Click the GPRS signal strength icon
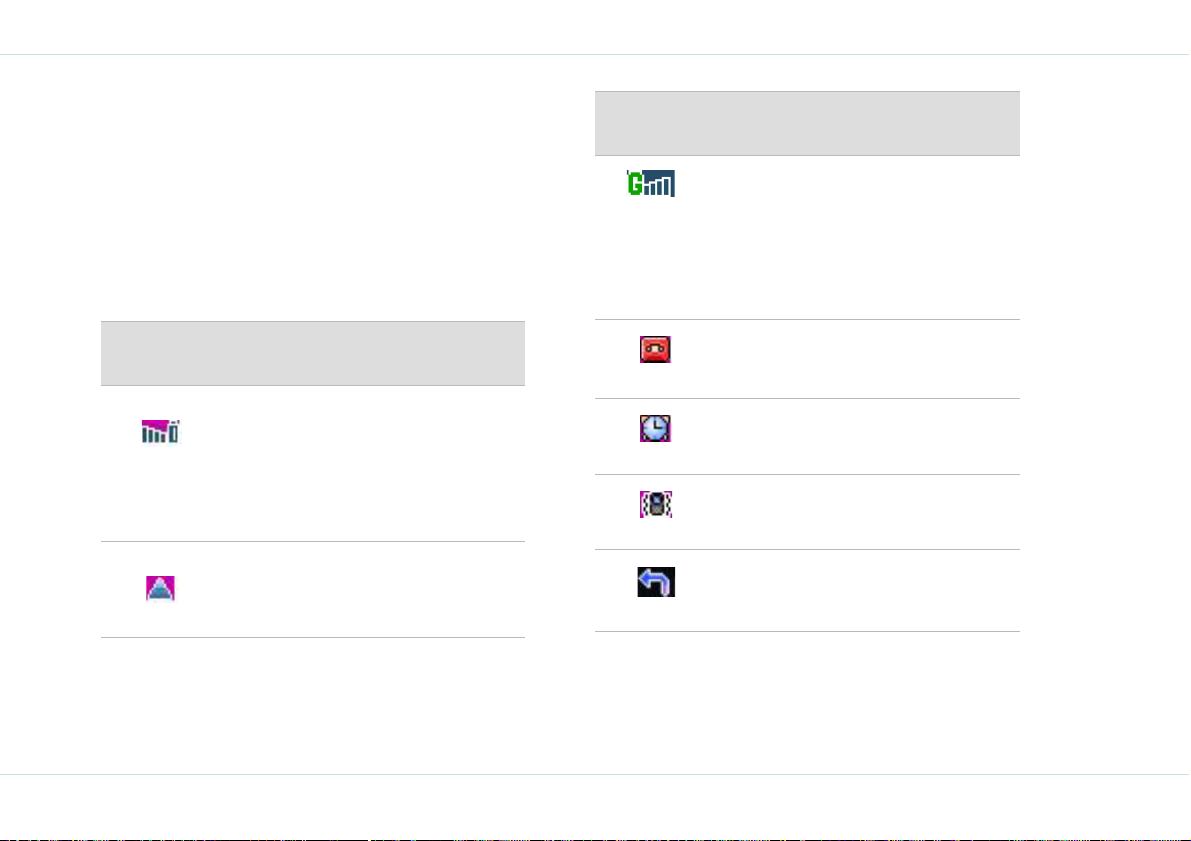 point(651,183)
